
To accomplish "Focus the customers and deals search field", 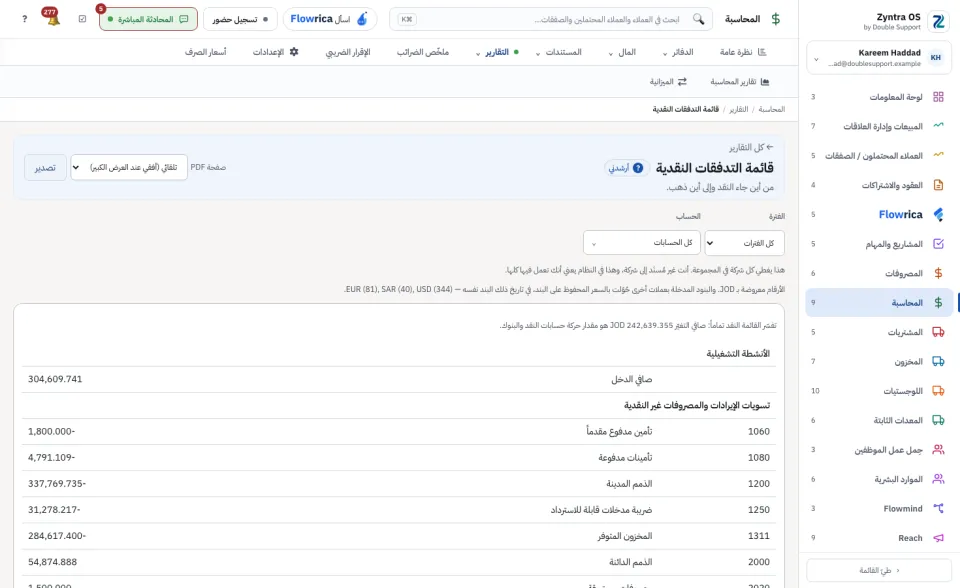I will pos(551,19).
